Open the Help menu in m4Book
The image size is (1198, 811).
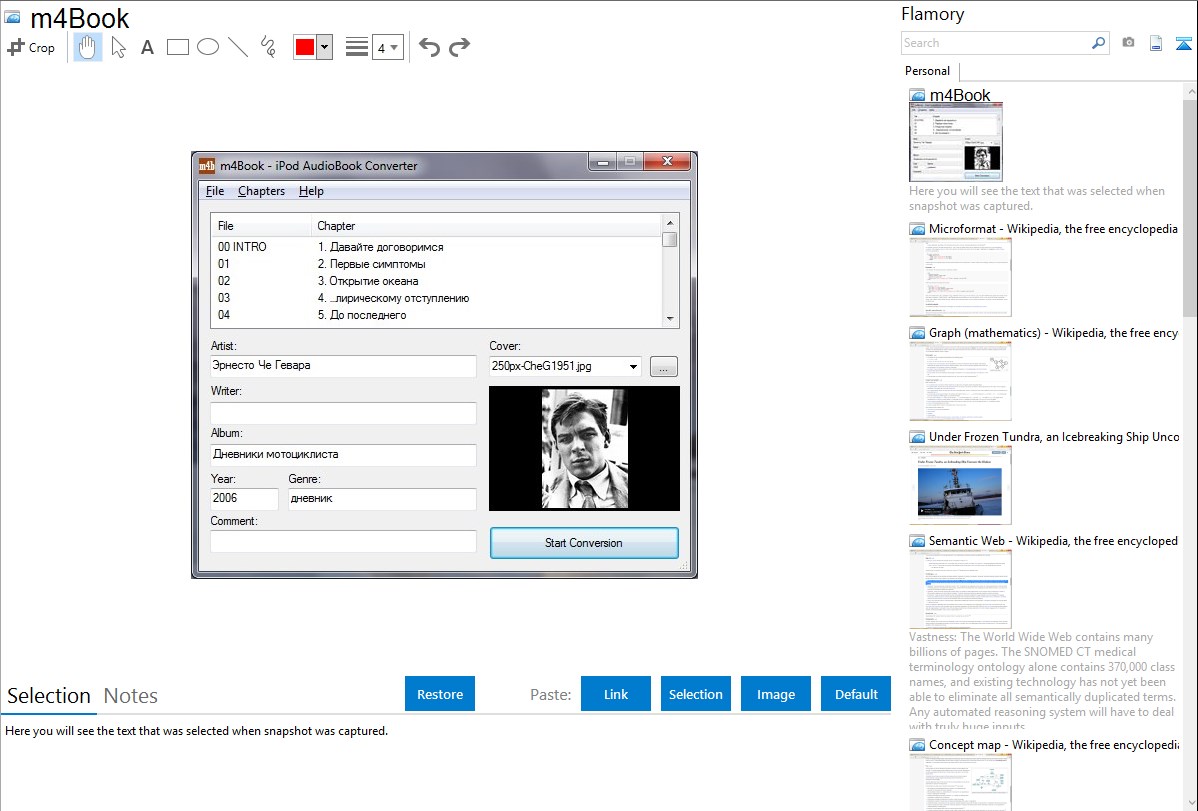coord(311,191)
